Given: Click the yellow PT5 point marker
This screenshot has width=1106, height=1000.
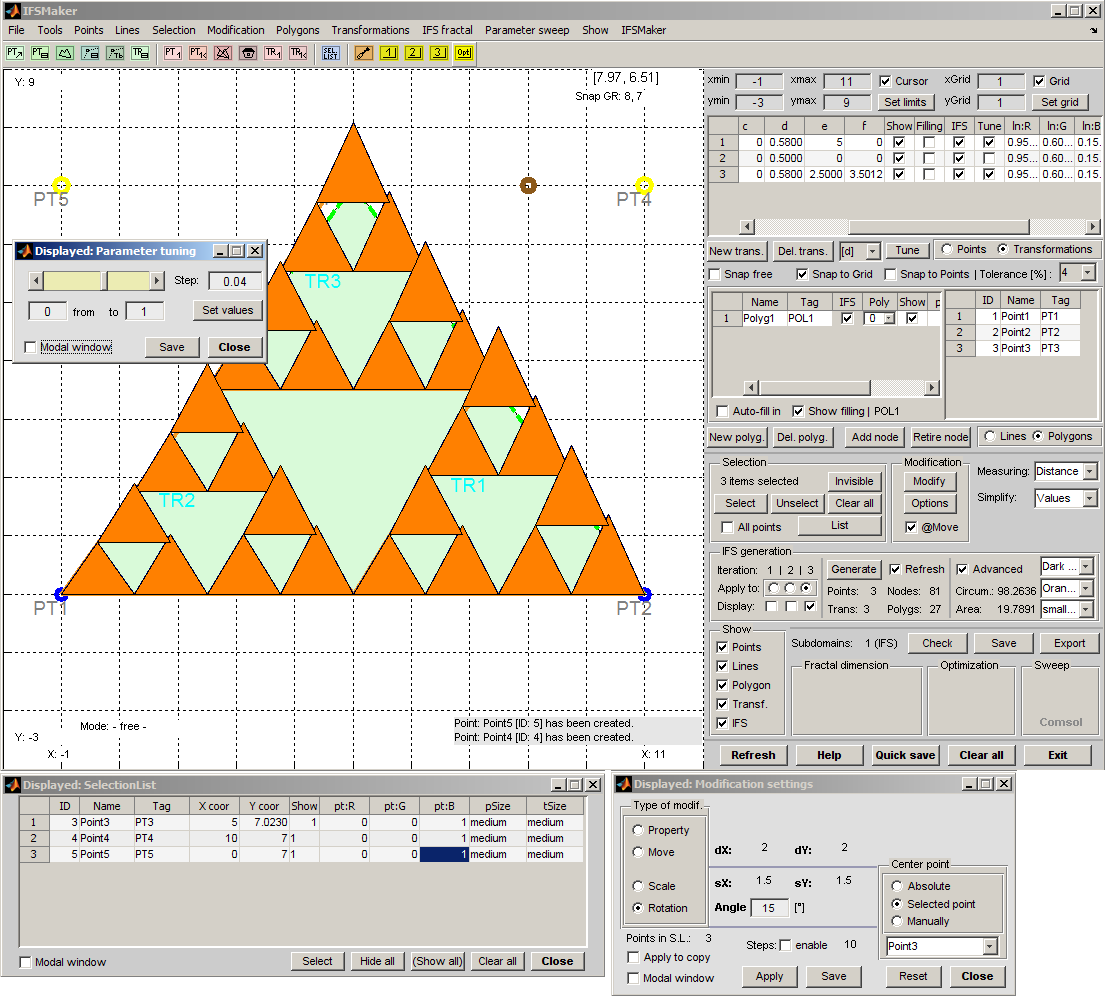Looking at the screenshot, I should pos(61,185).
